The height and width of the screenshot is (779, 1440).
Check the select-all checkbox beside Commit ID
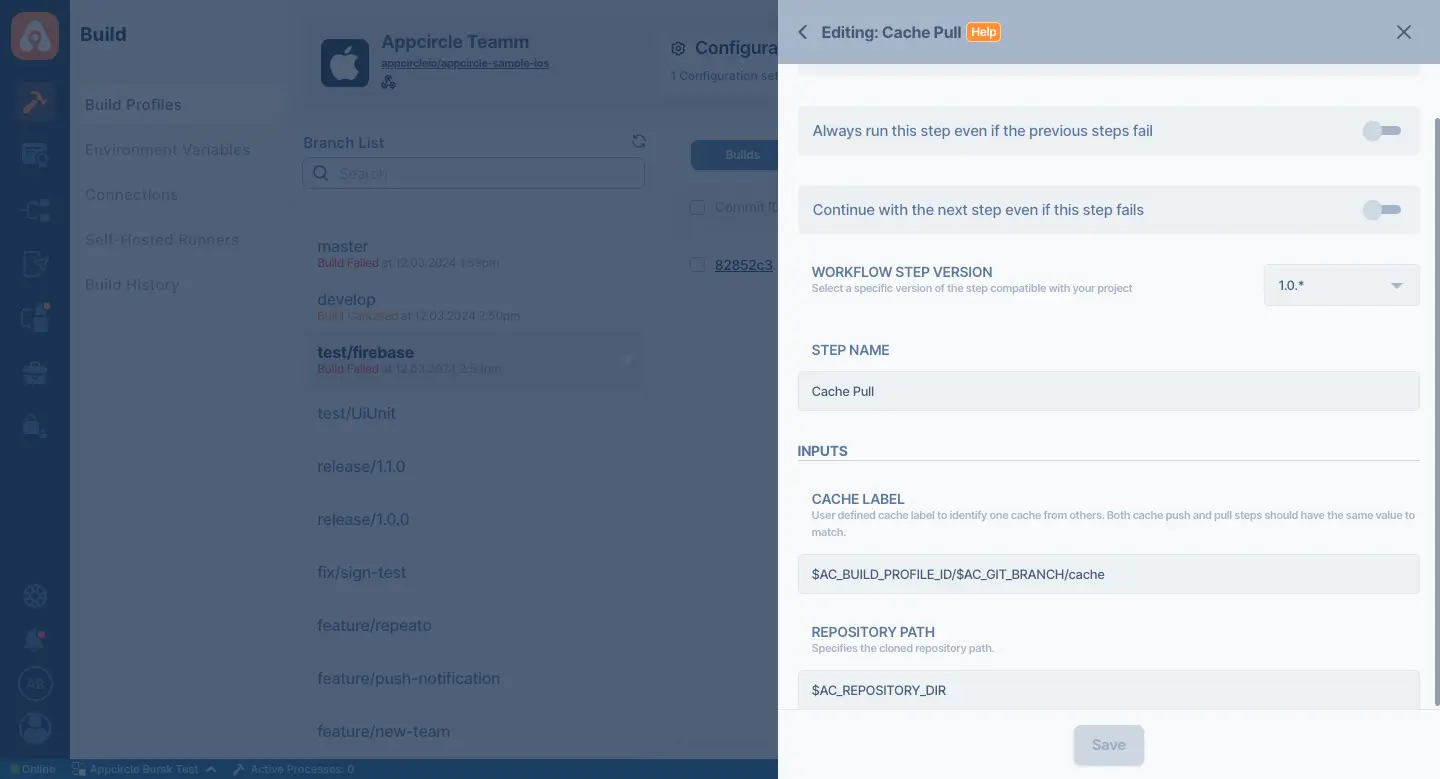tap(697, 207)
